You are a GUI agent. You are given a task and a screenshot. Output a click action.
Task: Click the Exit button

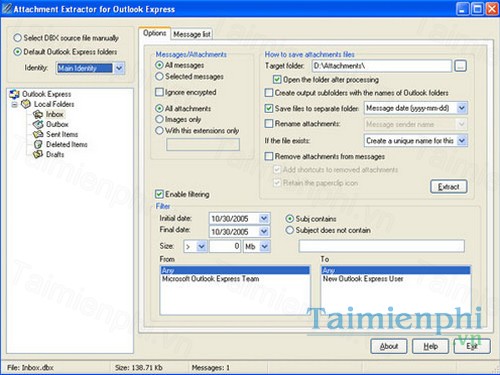pos(472,346)
